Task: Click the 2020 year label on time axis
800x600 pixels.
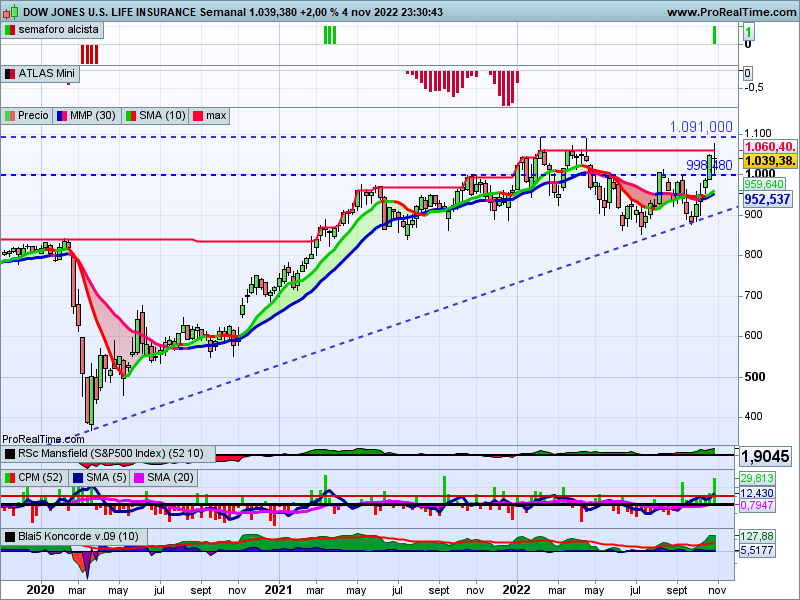Action: pos(40,590)
